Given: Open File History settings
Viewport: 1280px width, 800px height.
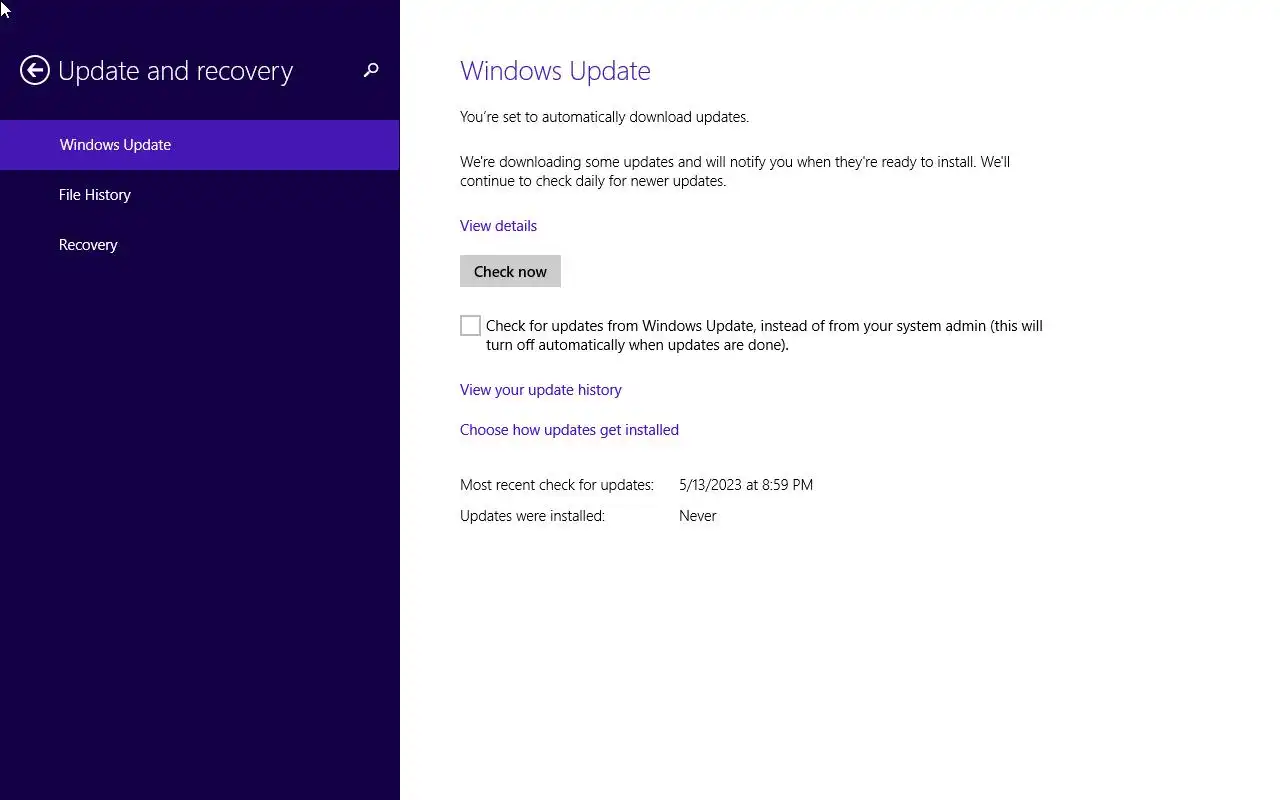Looking at the screenshot, I should (200, 195).
